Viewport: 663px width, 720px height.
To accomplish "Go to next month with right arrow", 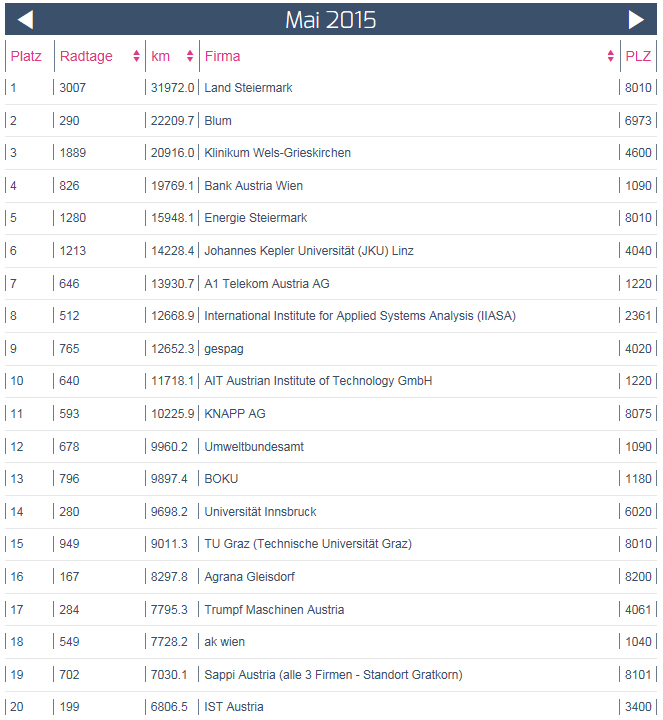I will click(x=636, y=20).
